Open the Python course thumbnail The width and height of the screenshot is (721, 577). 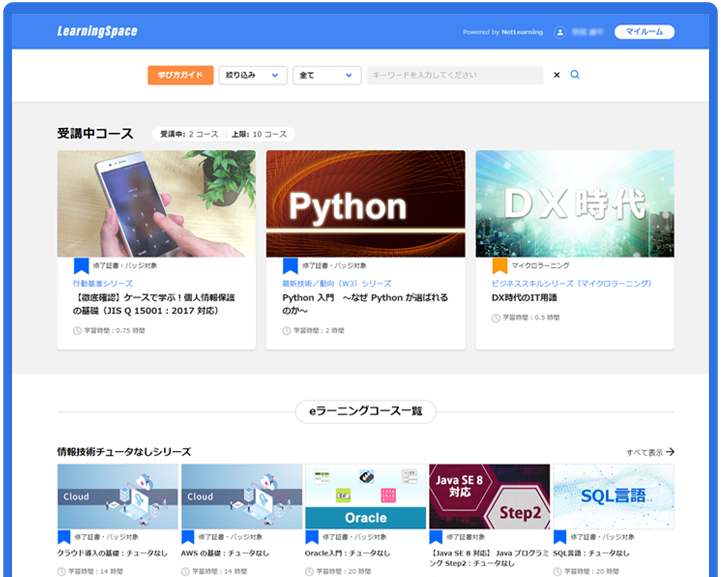click(366, 204)
